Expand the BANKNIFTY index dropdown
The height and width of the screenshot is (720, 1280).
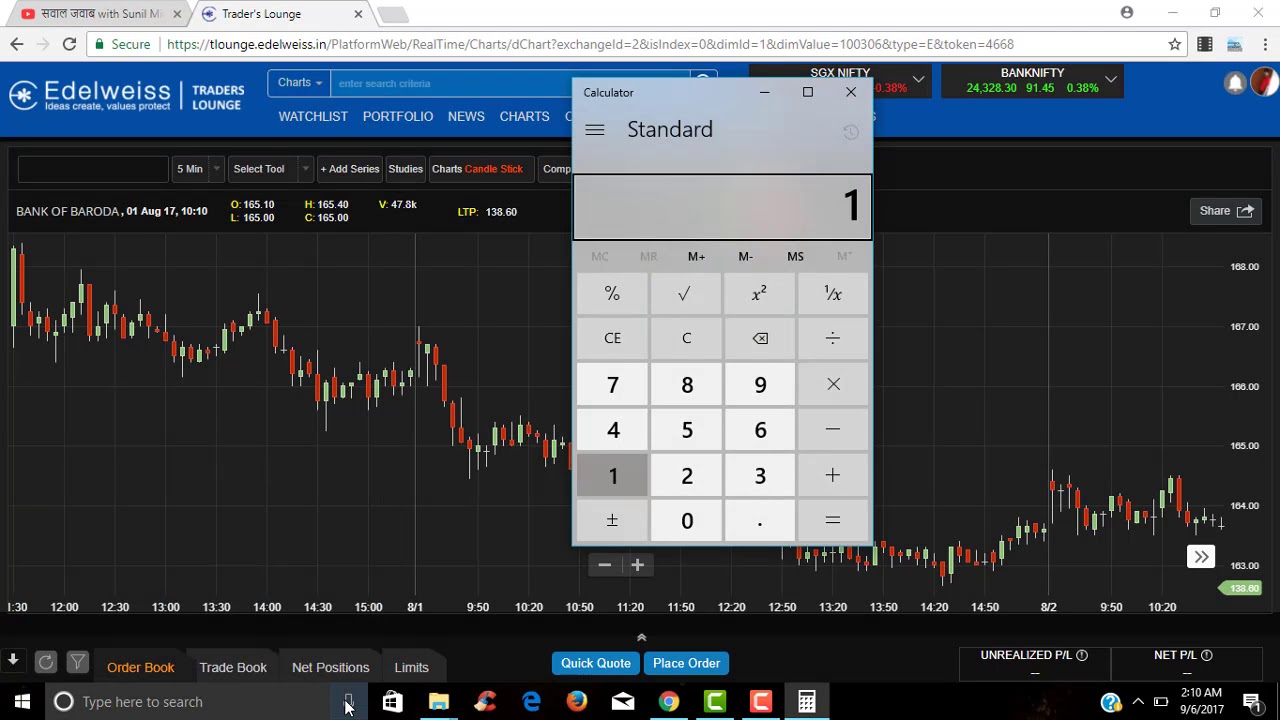(1111, 79)
